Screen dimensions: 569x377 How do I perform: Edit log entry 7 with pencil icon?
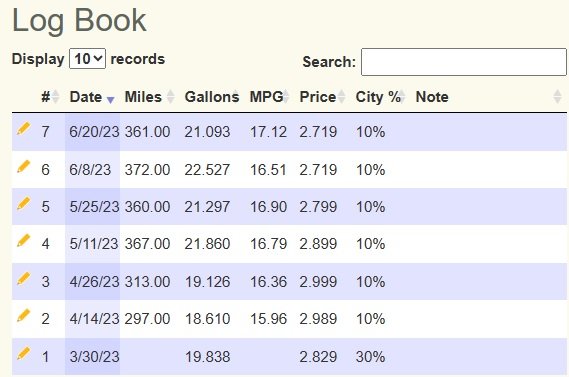pyautogui.click(x=23, y=128)
